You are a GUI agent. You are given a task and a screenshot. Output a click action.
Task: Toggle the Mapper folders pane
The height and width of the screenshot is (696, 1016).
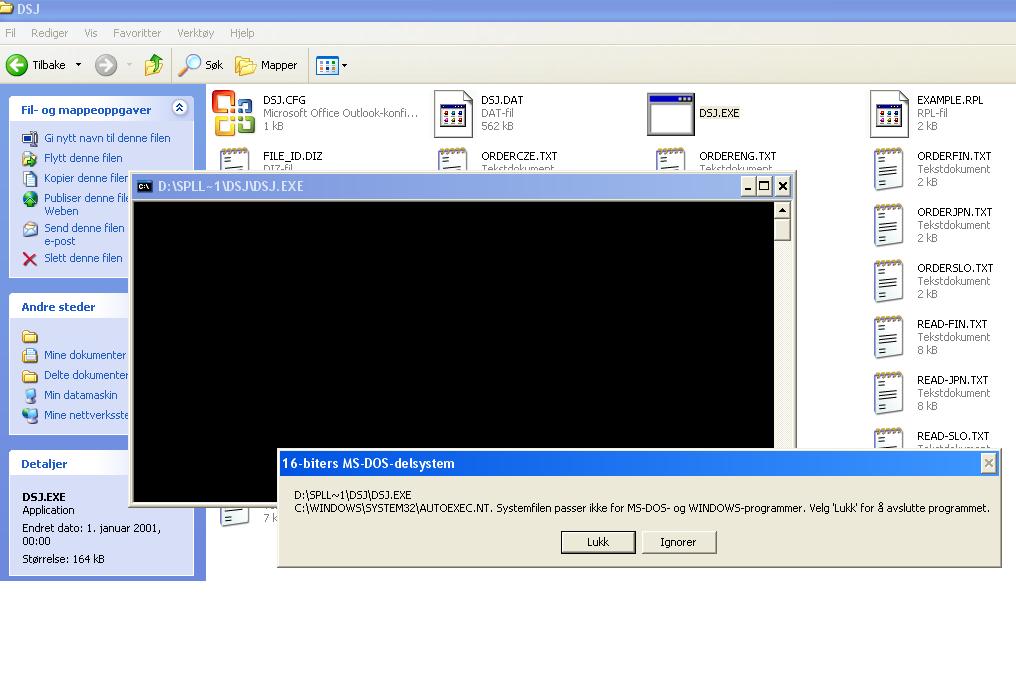click(266, 65)
